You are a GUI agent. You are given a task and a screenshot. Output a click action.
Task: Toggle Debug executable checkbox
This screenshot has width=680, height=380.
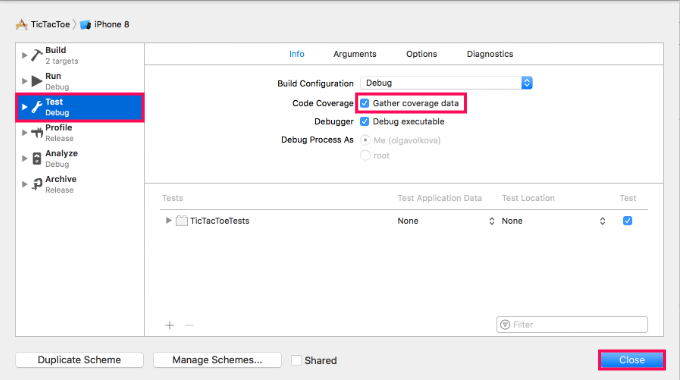364,121
